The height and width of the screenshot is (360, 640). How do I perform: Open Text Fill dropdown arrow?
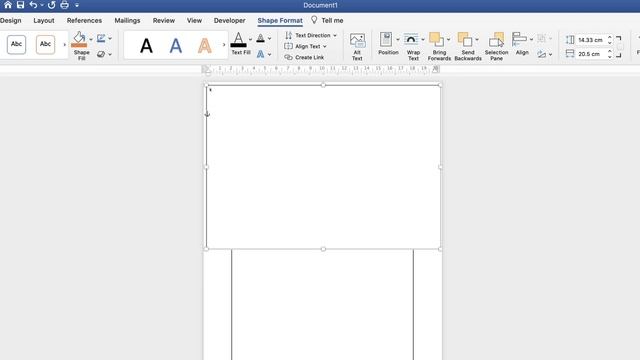click(251, 40)
